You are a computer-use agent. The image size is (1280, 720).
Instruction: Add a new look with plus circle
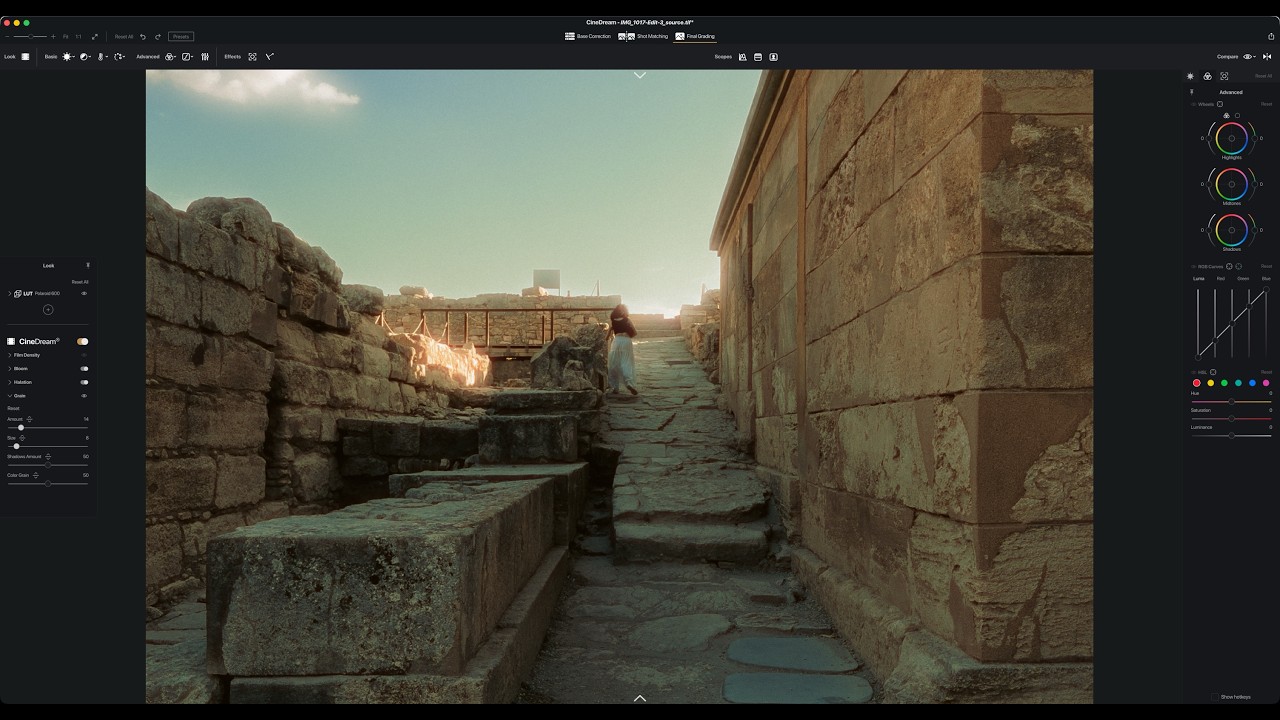pos(48,310)
